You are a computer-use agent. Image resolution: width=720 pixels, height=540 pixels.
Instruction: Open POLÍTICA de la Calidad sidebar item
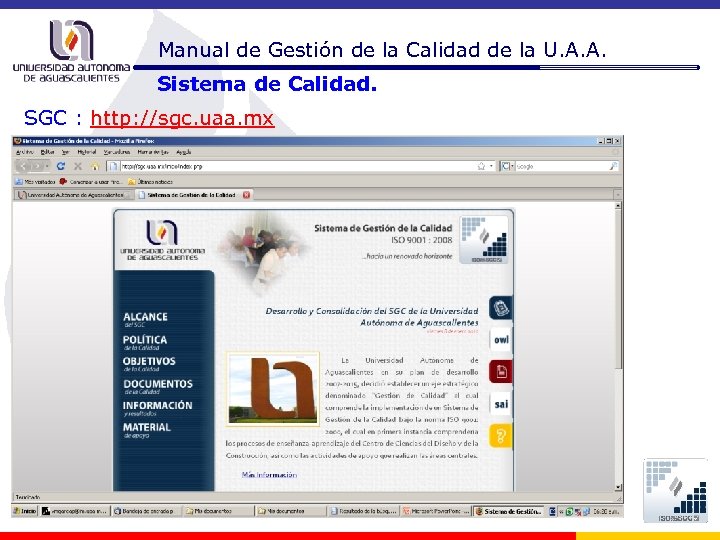tap(145, 343)
